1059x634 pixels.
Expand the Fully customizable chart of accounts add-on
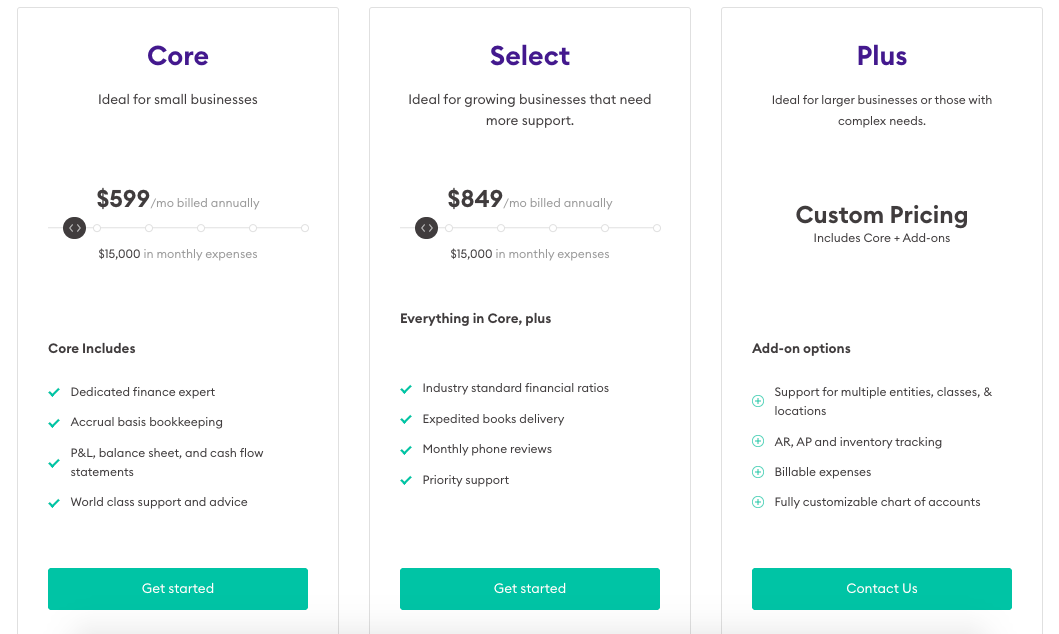pyautogui.click(x=758, y=502)
